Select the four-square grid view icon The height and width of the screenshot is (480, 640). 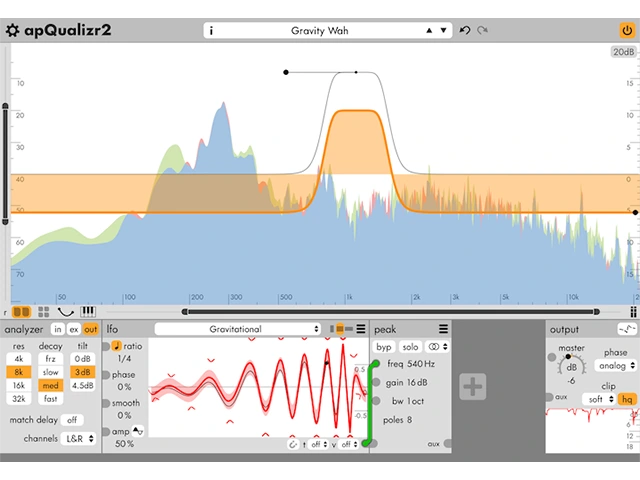click(43, 312)
